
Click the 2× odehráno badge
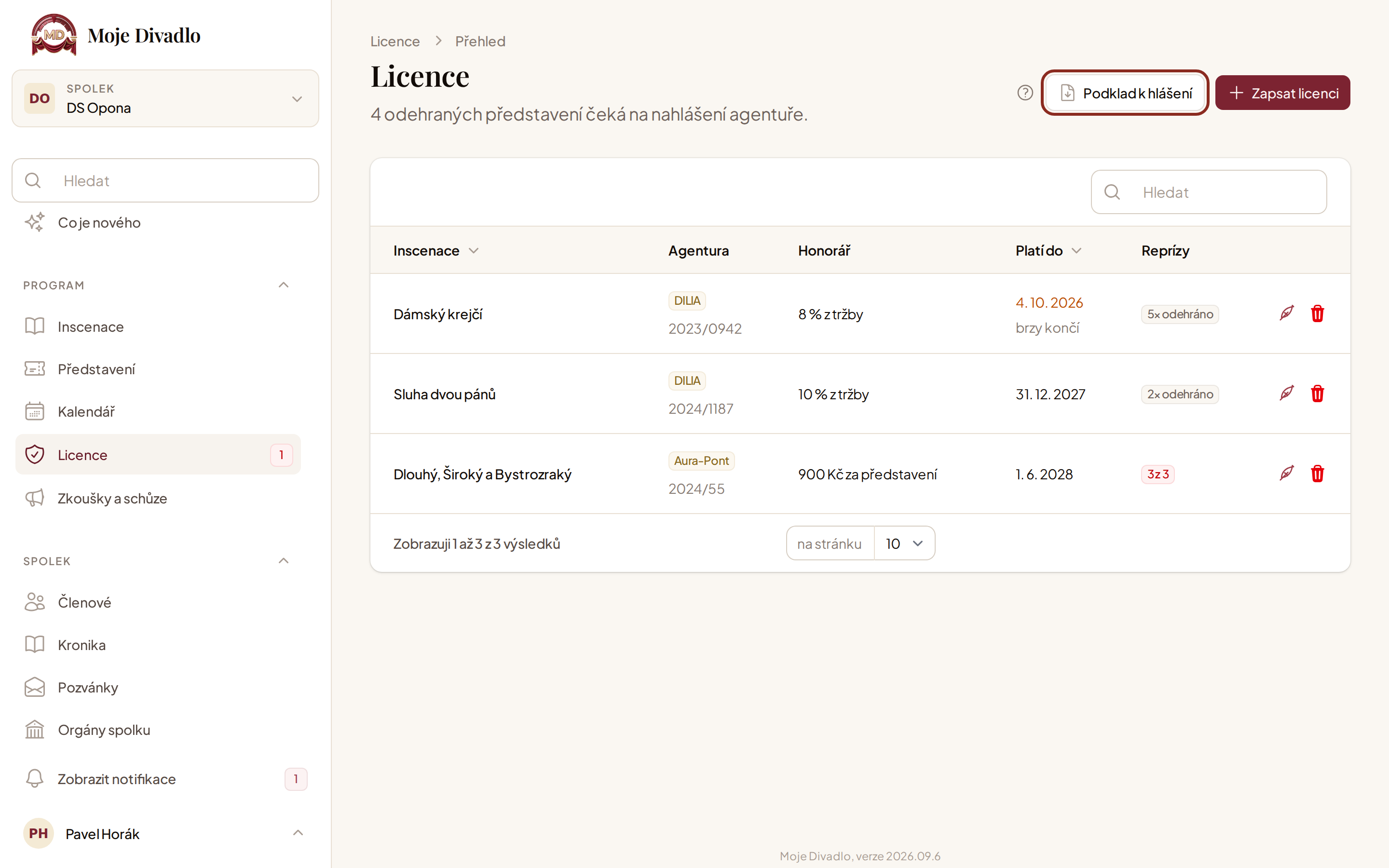pos(1180,394)
